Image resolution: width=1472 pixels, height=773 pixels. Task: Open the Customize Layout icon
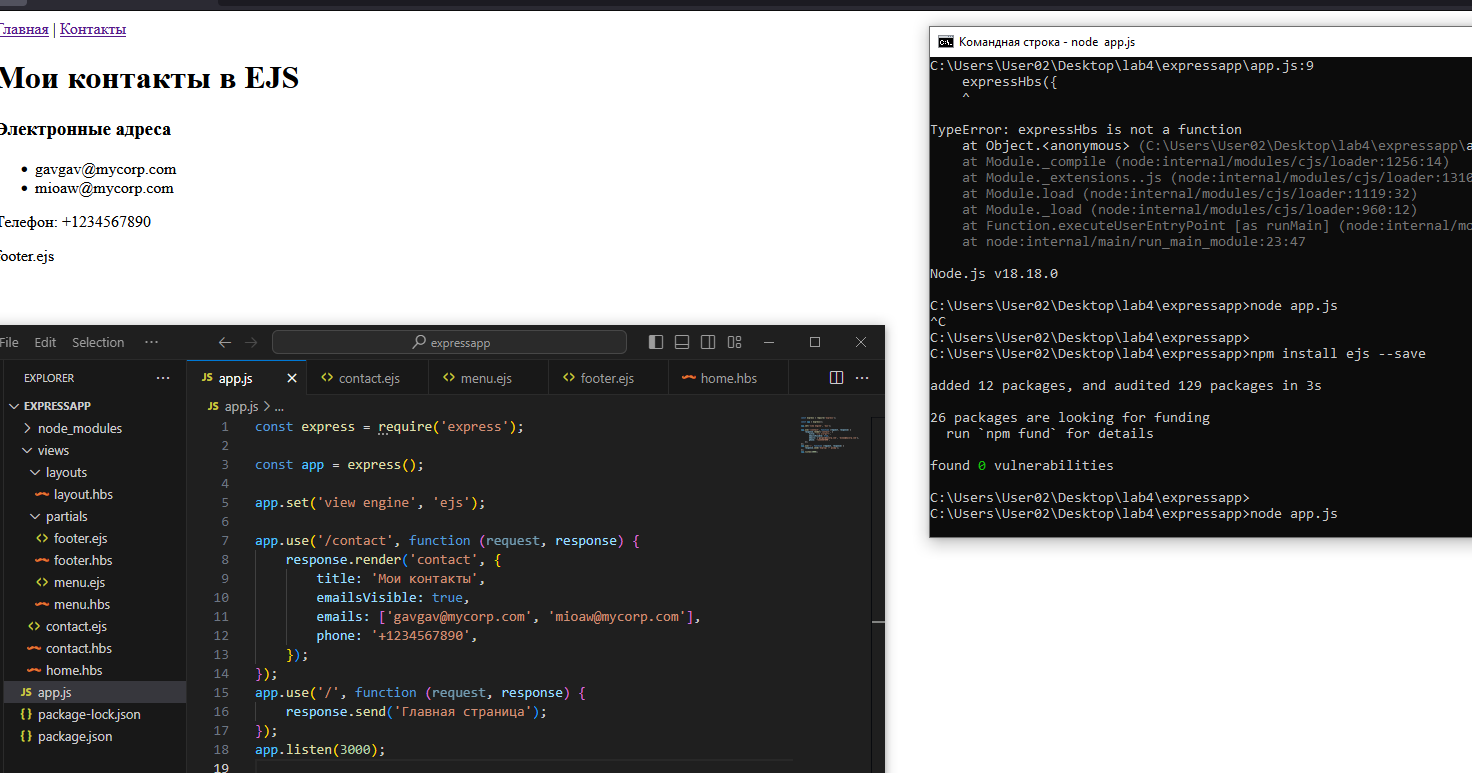pos(735,342)
